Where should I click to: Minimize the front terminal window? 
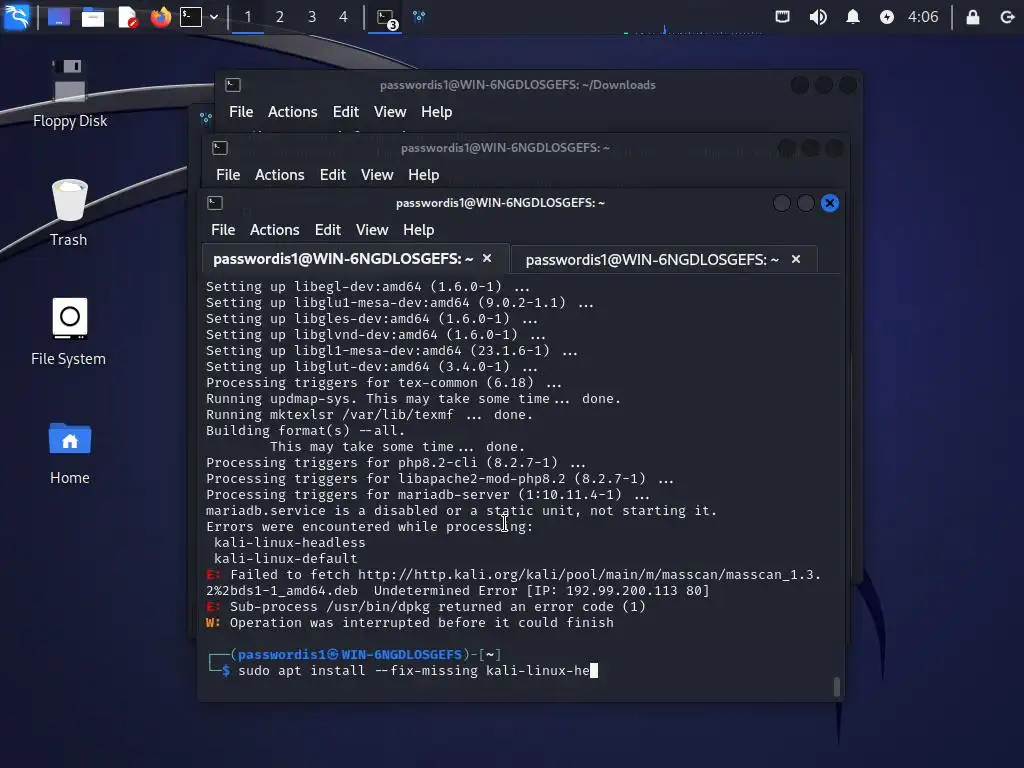coord(781,203)
